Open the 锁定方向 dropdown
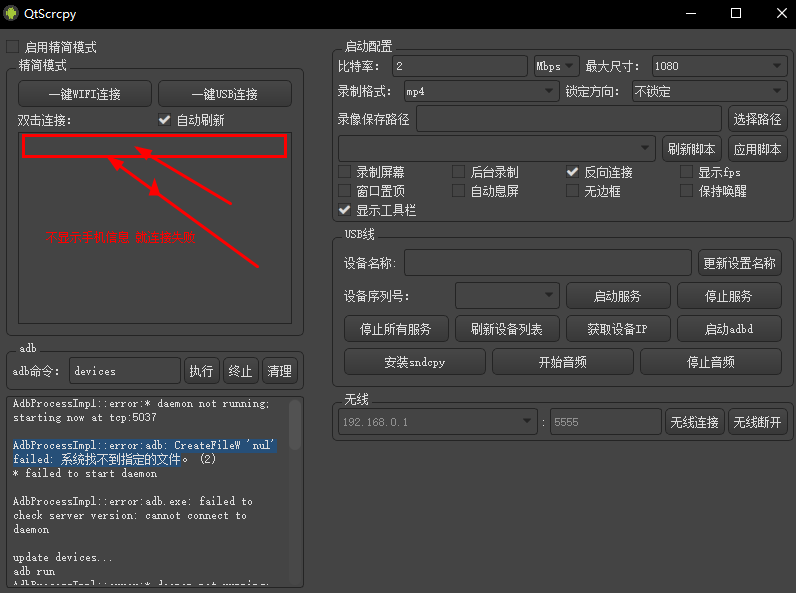This screenshot has height=593, width=796. tap(708, 92)
